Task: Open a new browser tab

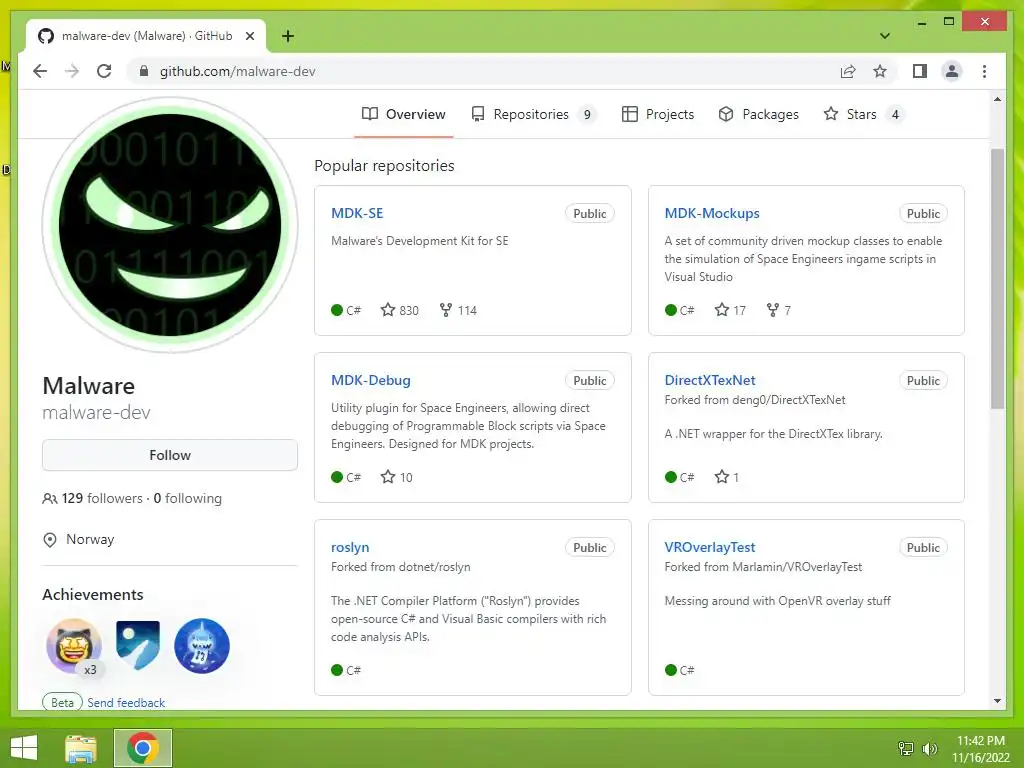Action: (287, 36)
